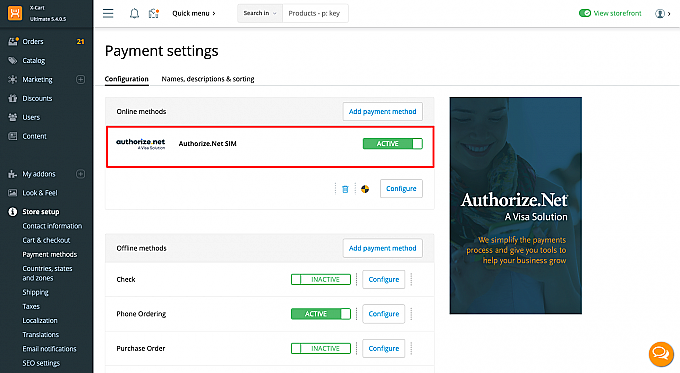Viewport: 680px width, 373px height.
Task: Open Contact information submenu
Action: (52, 226)
